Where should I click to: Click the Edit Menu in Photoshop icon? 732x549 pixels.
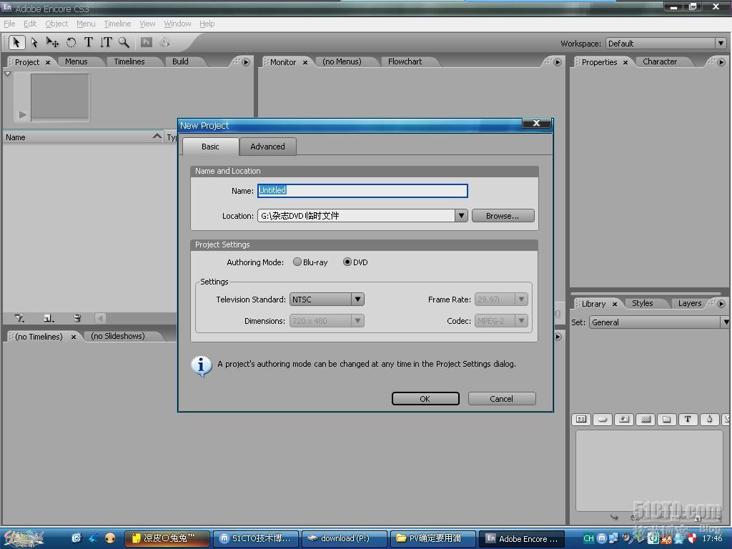pyautogui.click(x=147, y=42)
